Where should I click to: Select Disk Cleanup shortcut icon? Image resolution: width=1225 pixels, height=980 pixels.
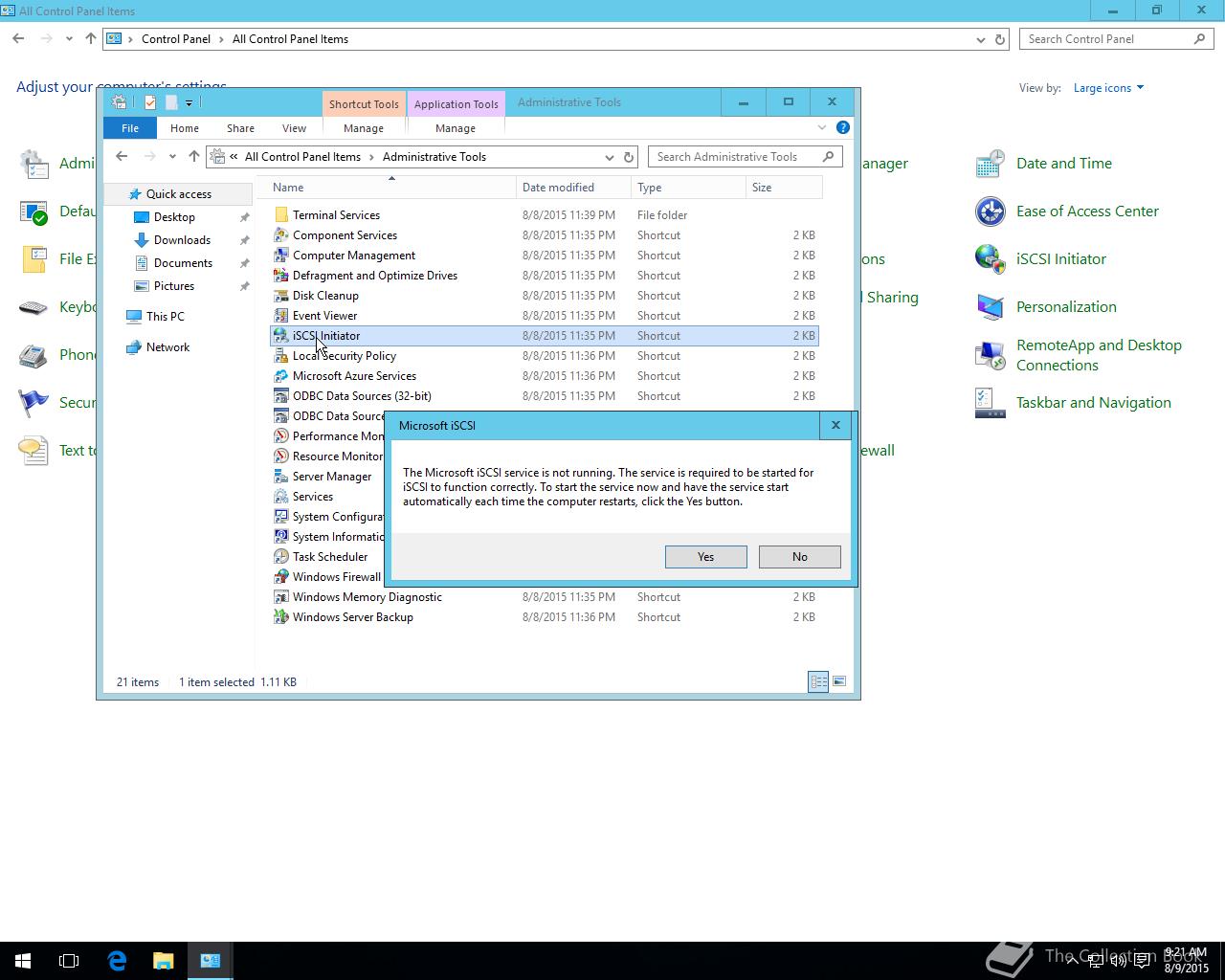click(281, 296)
